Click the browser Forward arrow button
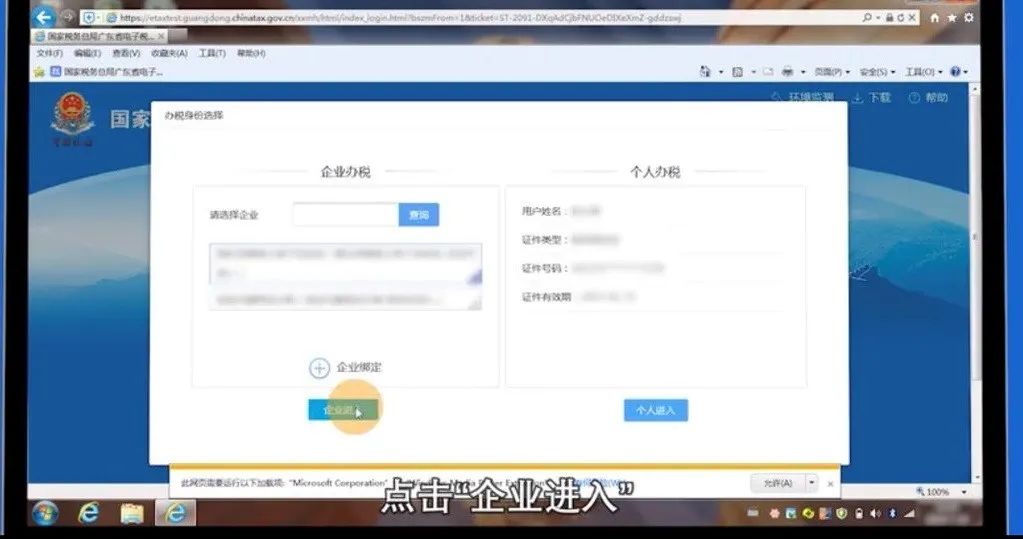 [68, 16]
